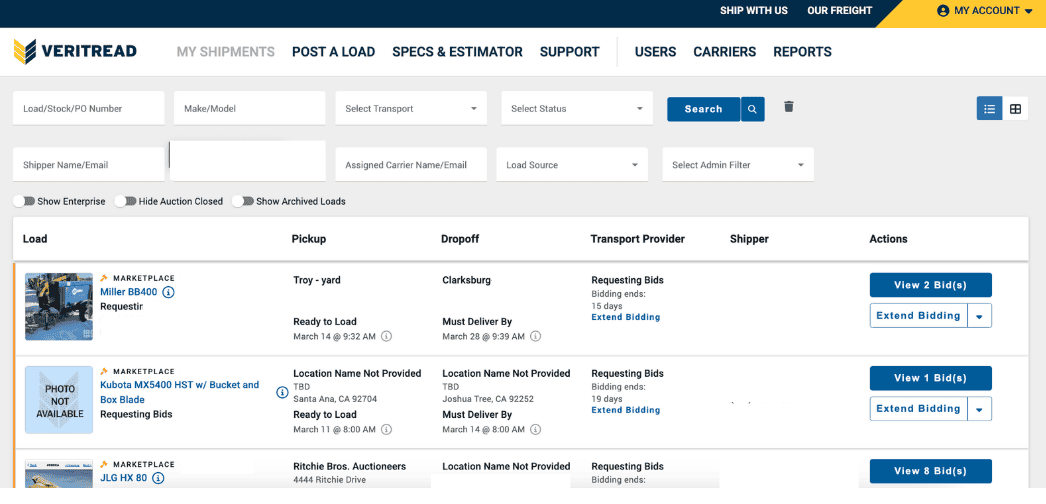Enable Hide Auction Closed switch
The image size is (1046, 504).
(x=125, y=201)
